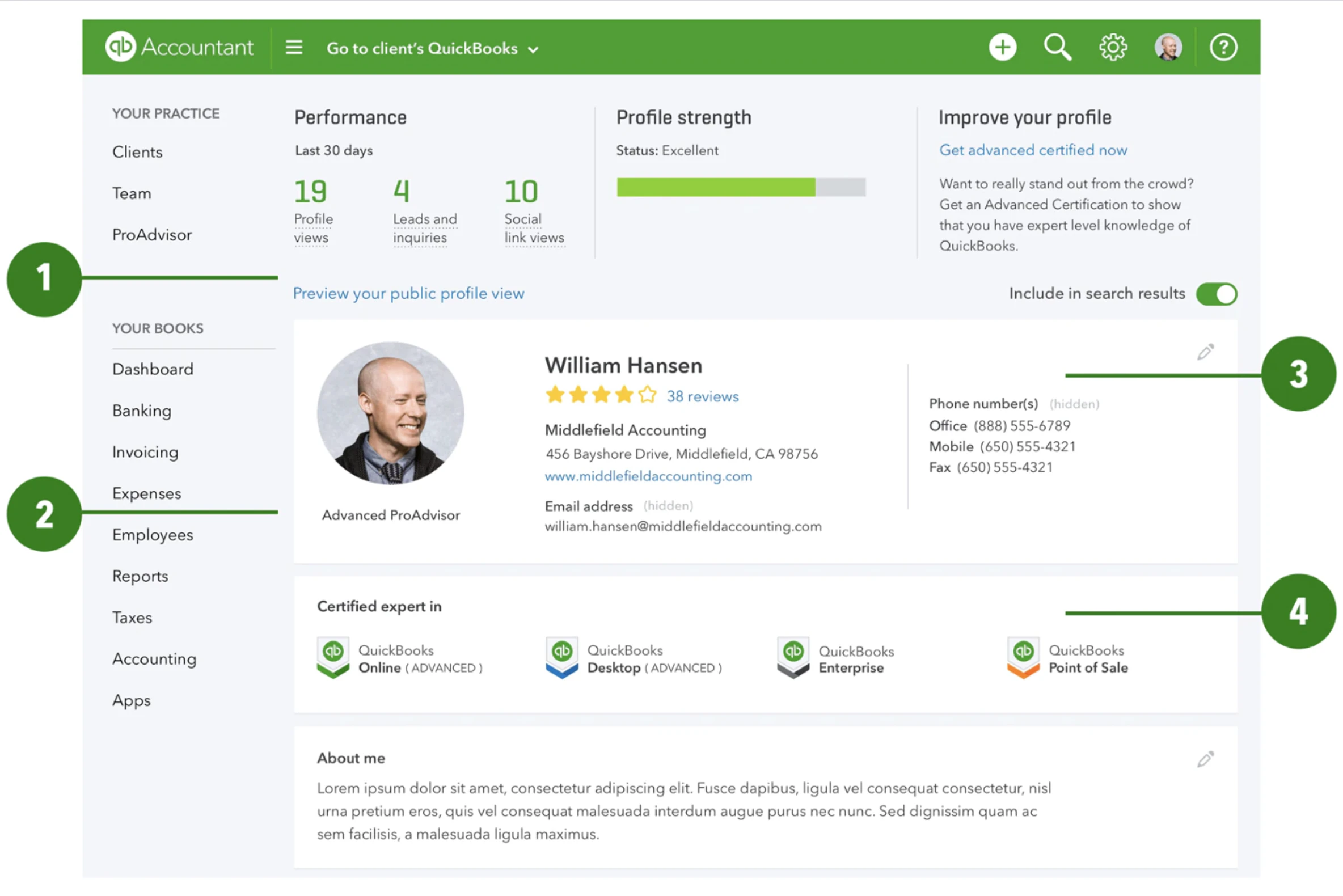This screenshot has height=896, width=1343.
Task: Click the plus icon to create new
Action: pos(1002,47)
